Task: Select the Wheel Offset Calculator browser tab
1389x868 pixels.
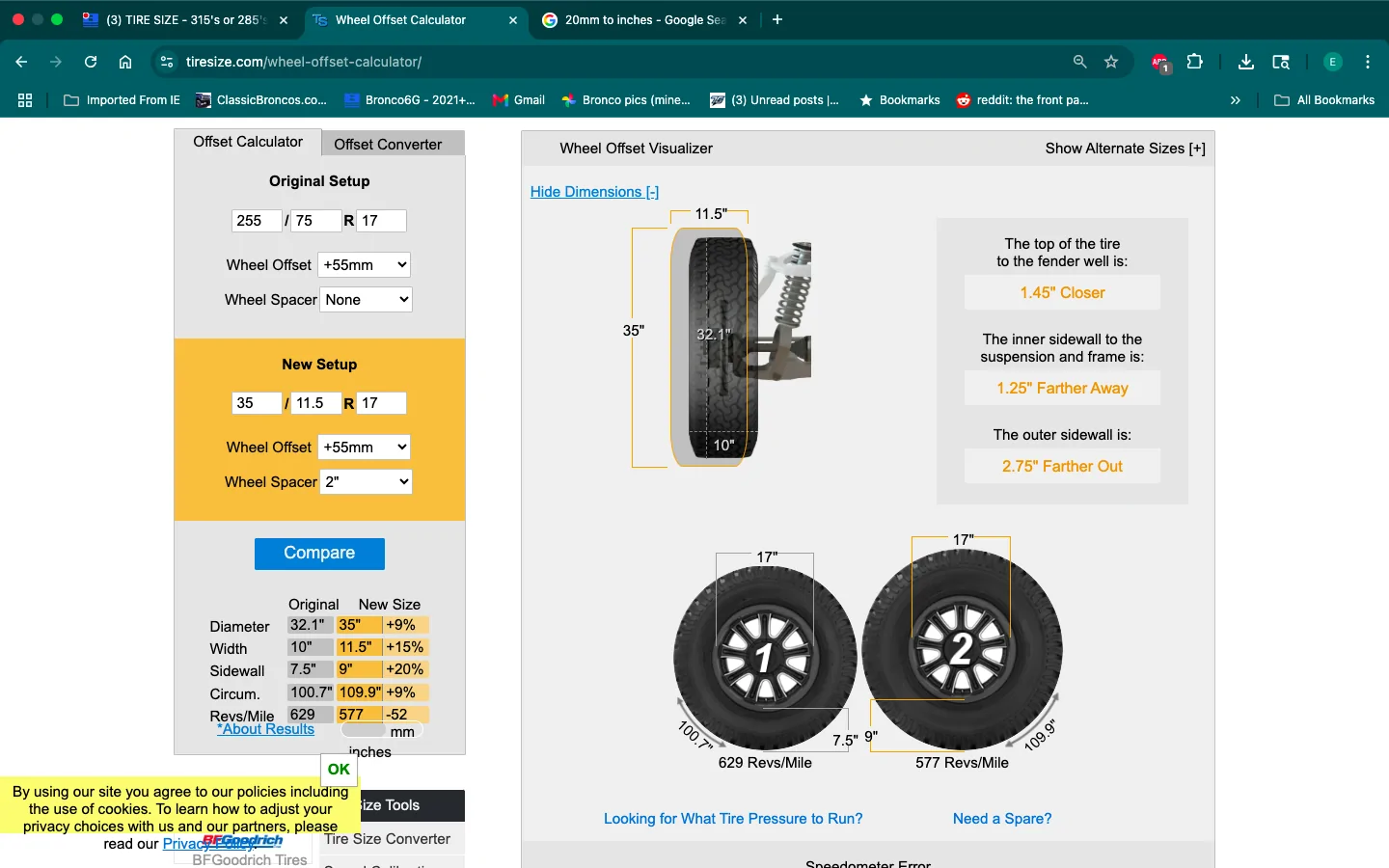Action: click(415, 19)
